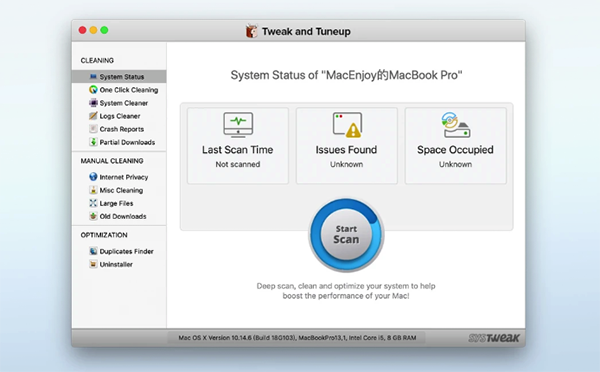This screenshot has width=600, height=372.
Task: Click the System Cleaner icon
Action: pyautogui.click(x=93, y=103)
